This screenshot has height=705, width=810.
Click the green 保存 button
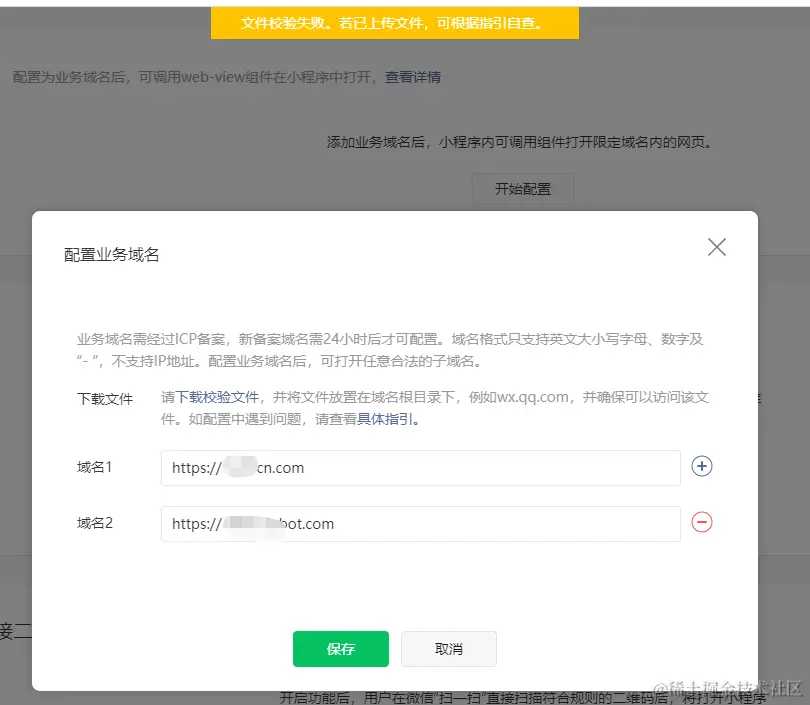click(x=340, y=649)
